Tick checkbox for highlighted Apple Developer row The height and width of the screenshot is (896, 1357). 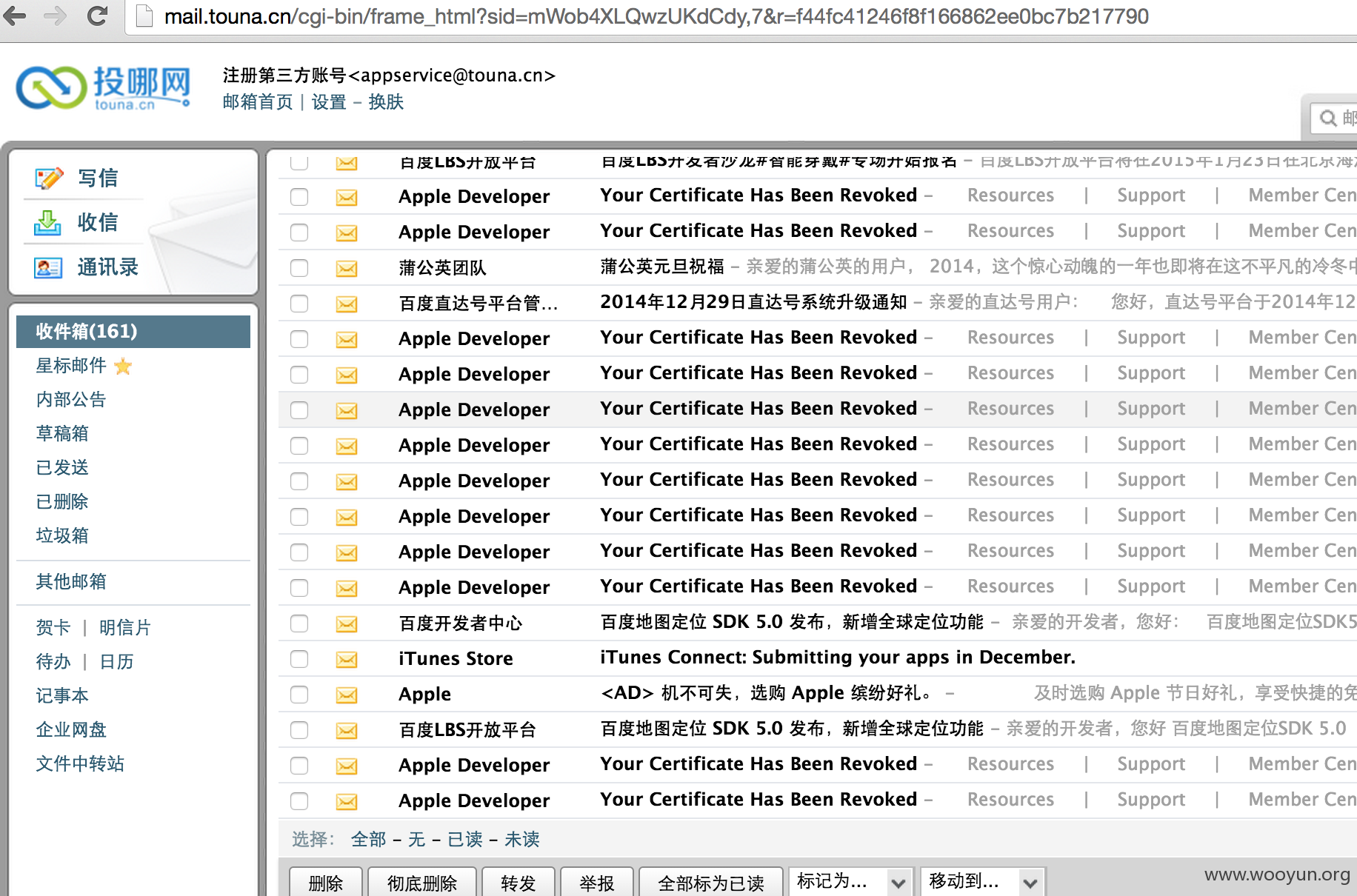(299, 410)
